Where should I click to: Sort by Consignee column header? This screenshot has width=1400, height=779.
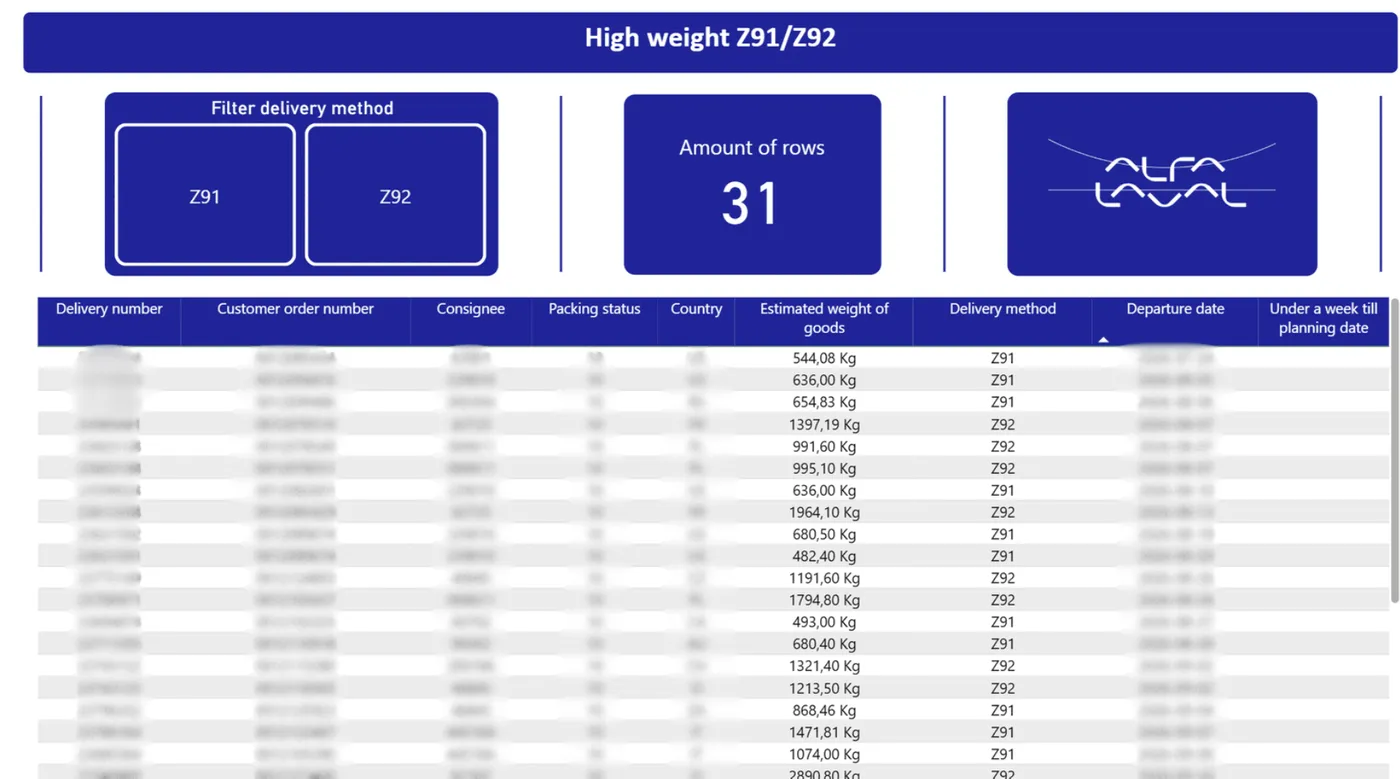click(x=470, y=321)
